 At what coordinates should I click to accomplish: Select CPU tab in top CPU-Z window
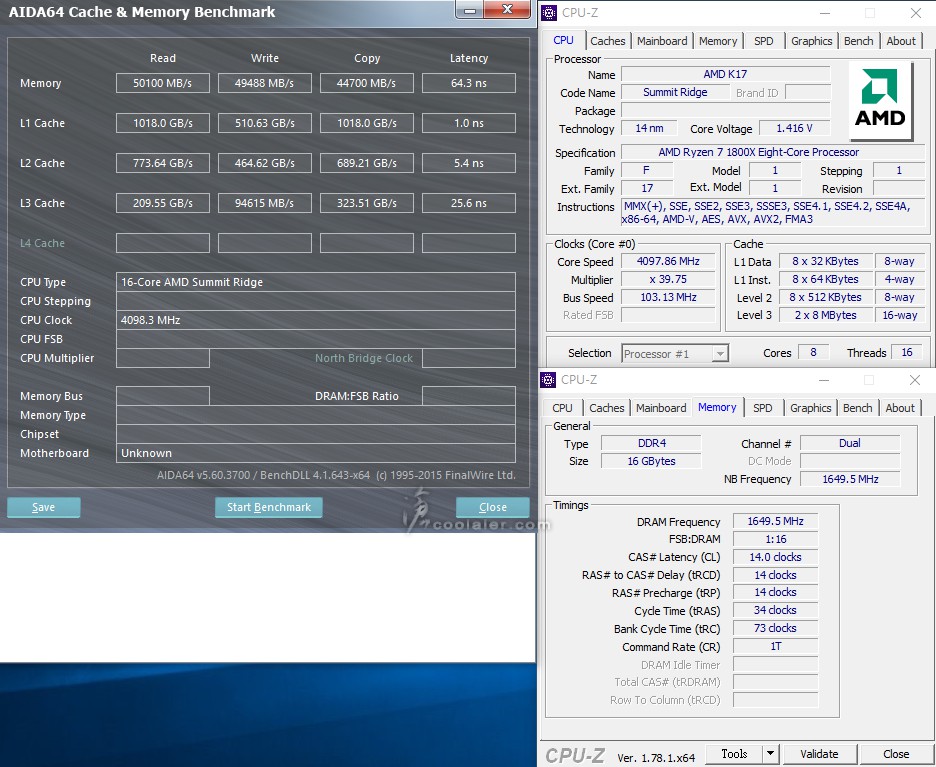point(563,40)
